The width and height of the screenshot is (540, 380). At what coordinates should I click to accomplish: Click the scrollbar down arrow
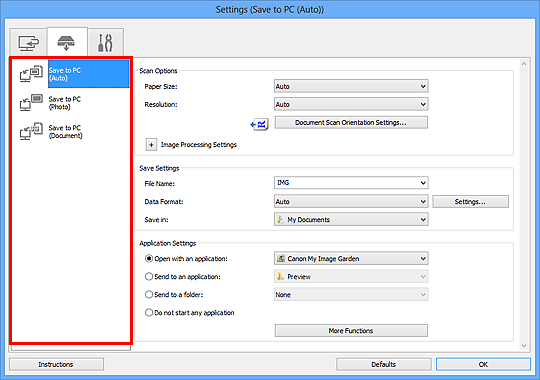[524, 346]
